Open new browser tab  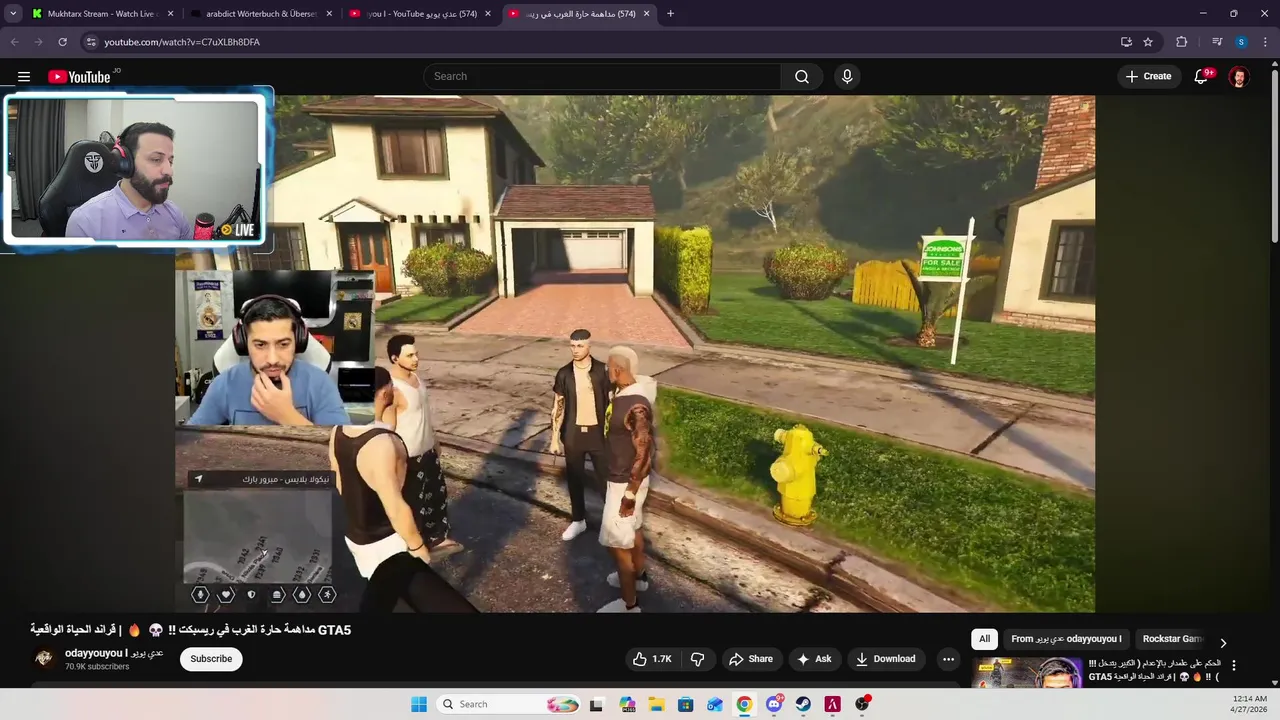coord(670,13)
